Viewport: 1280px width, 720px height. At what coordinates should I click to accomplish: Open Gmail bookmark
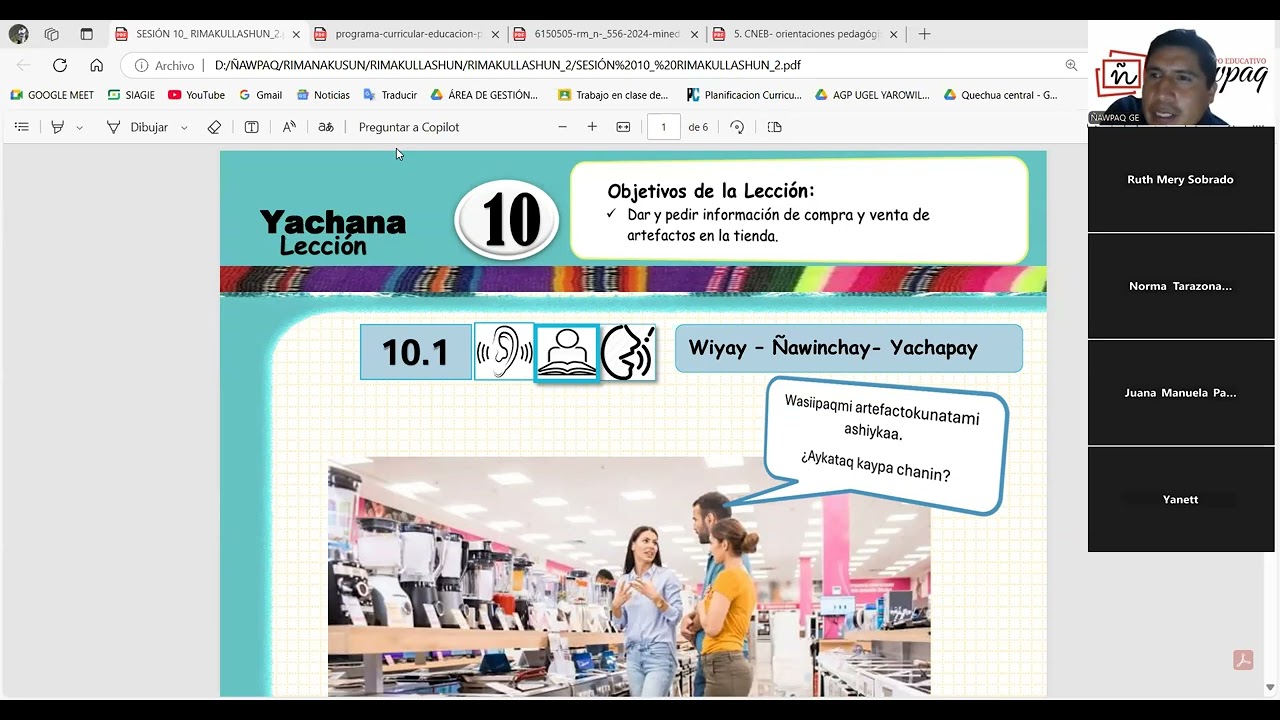click(x=260, y=95)
